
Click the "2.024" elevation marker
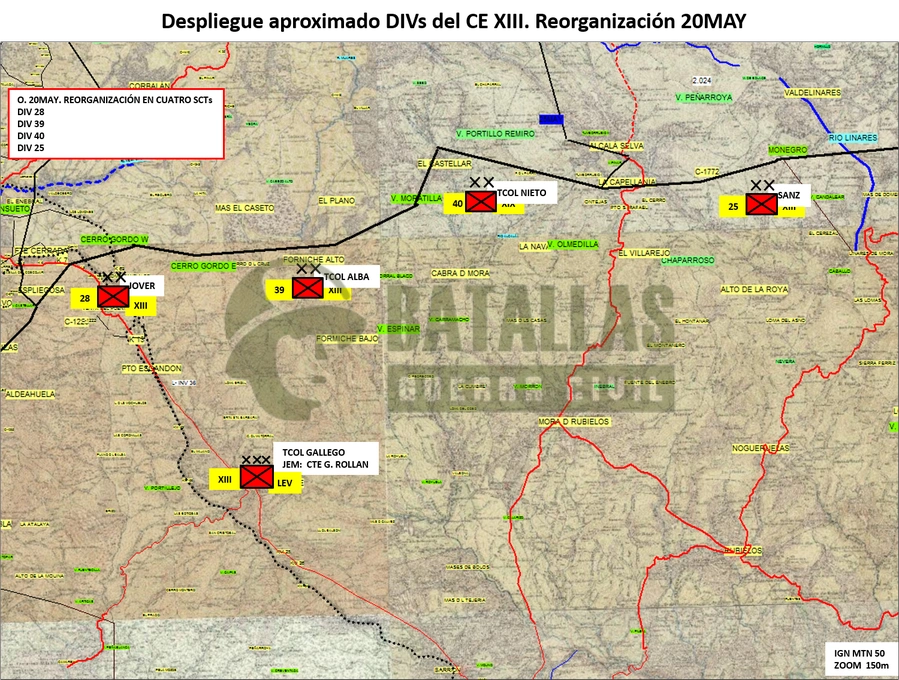701,80
